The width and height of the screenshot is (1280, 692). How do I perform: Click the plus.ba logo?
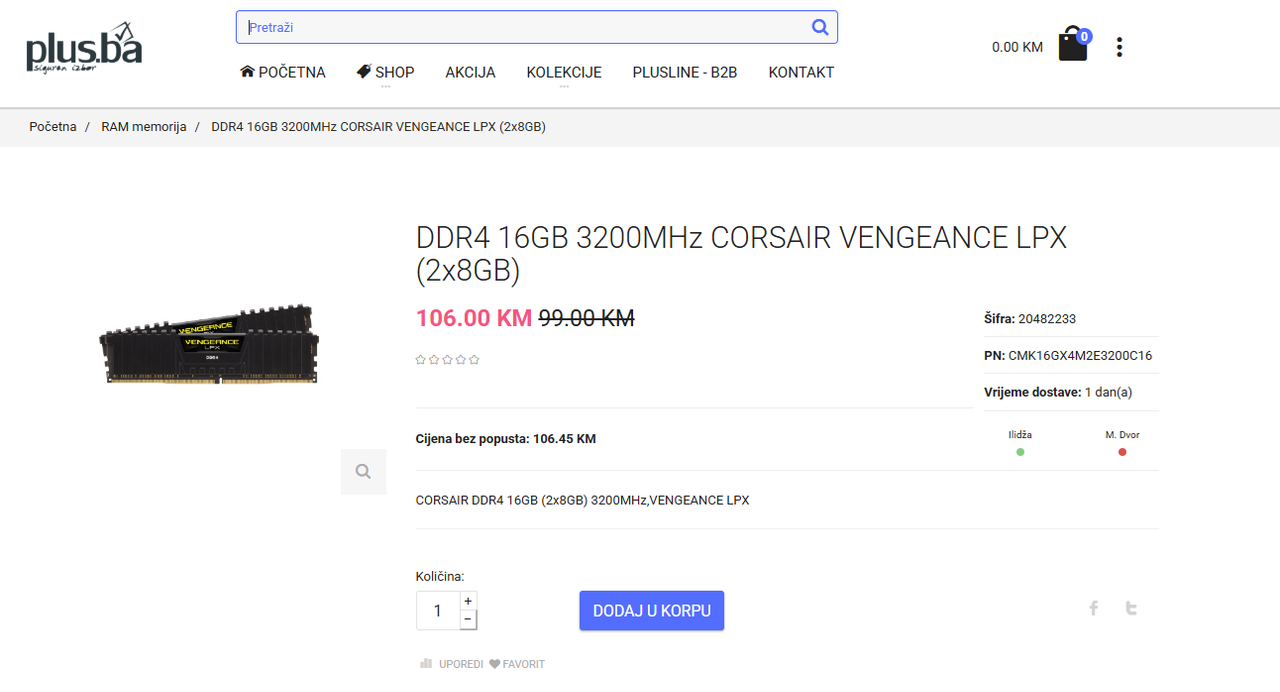[84, 47]
